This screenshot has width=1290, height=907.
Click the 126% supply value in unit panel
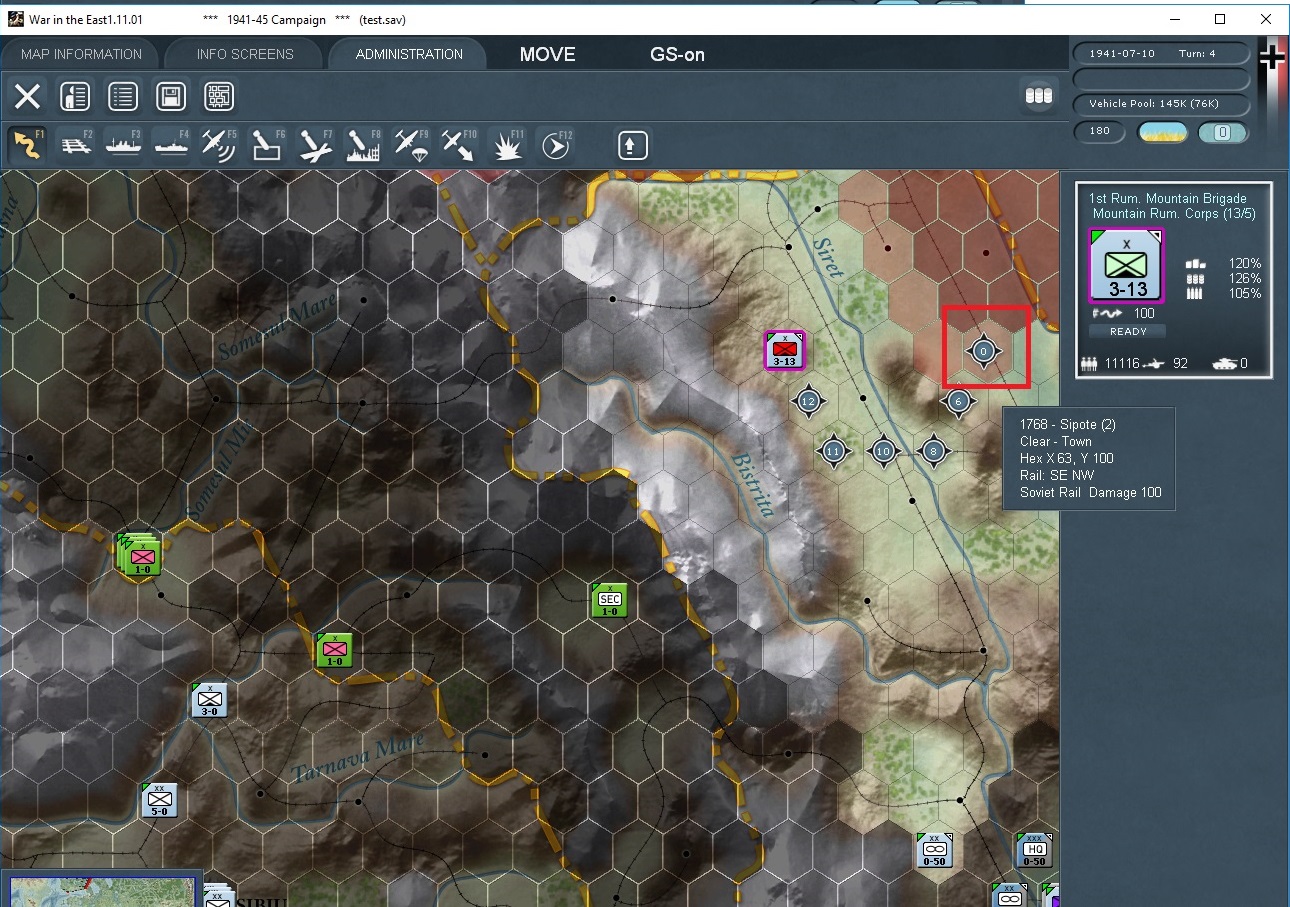tap(1245, 279)
